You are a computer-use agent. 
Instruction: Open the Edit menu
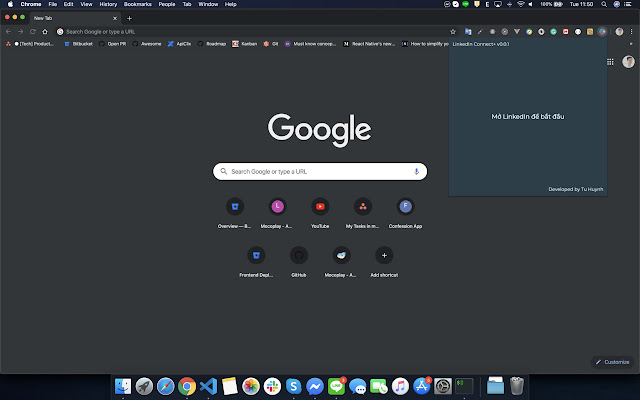click(69, 4)
